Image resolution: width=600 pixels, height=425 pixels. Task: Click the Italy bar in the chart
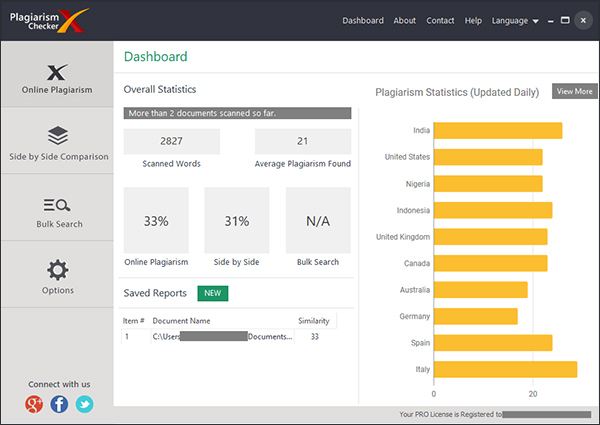click(x=506, y=370)
